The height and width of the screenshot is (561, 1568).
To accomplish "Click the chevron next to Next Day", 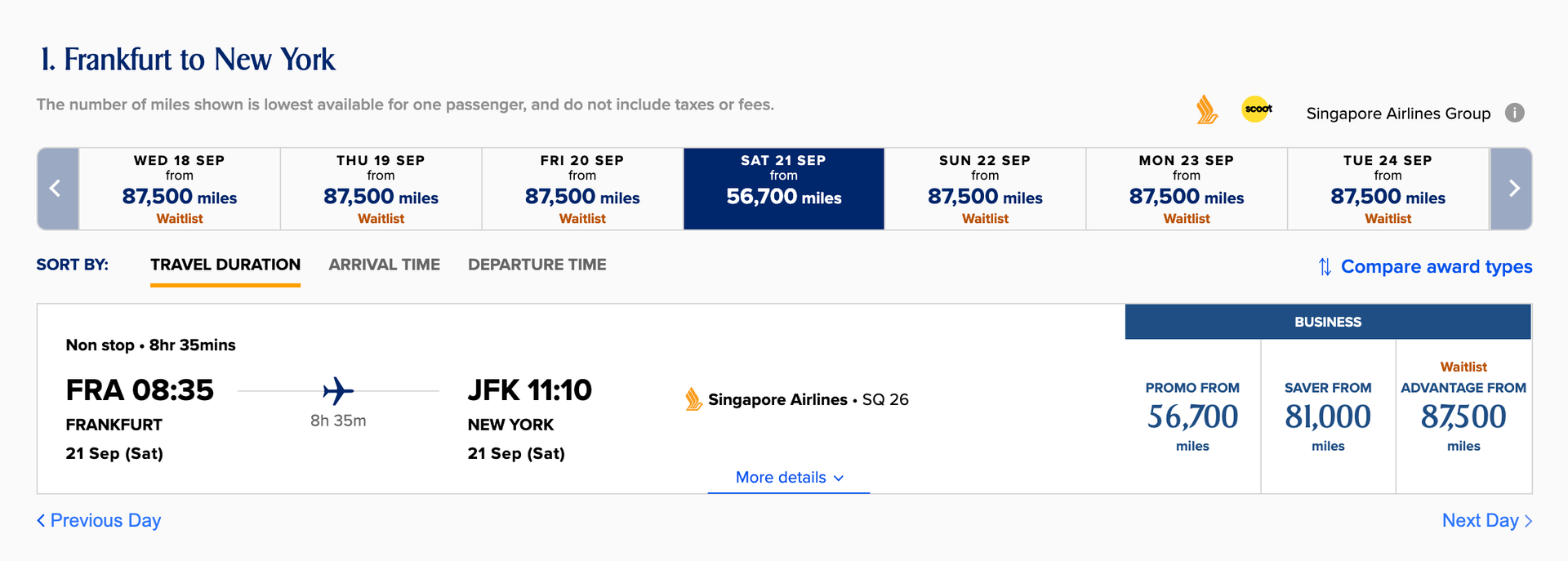I will click(x=1529, y=520).
